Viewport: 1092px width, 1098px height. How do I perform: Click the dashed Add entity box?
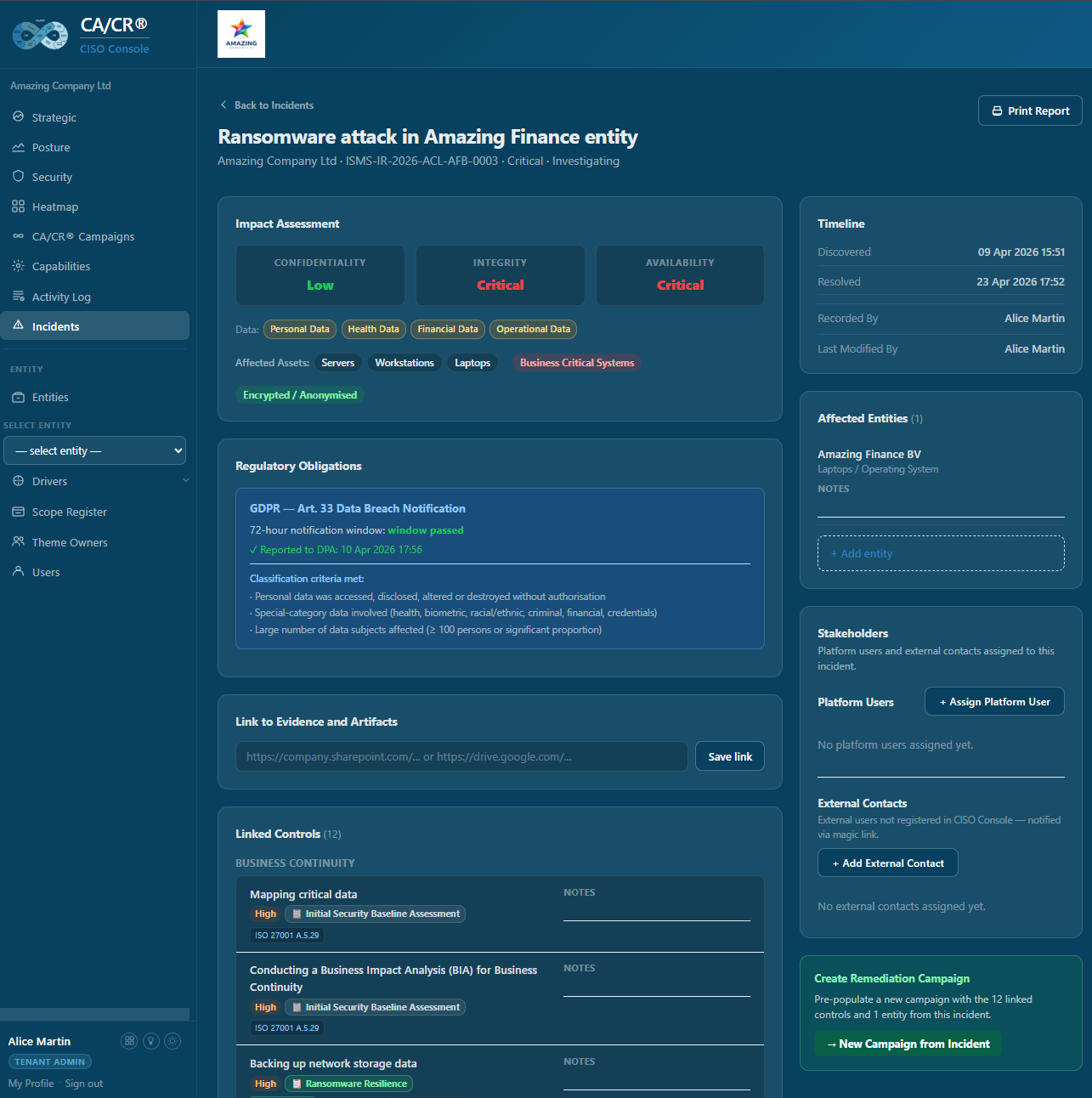pyautogui.click(x=941, y=553)
